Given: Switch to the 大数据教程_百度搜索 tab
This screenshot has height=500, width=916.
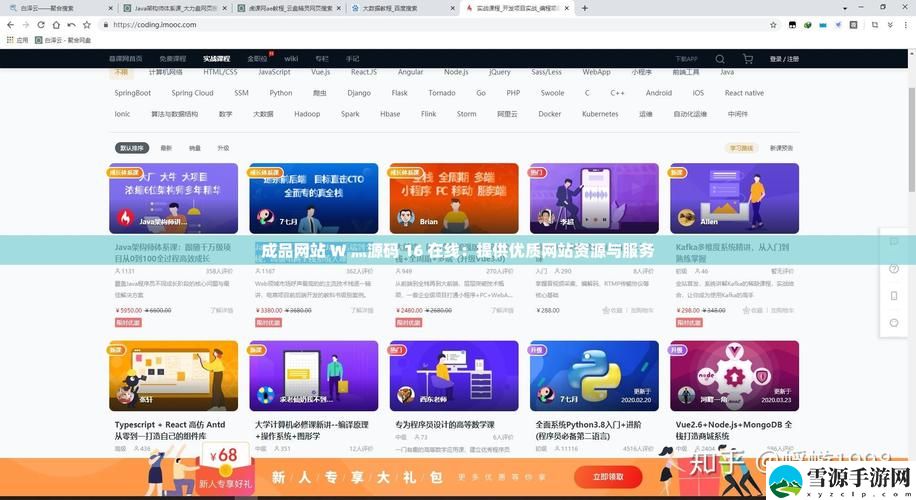Looking at the screenshot, I should pos(403,8).
